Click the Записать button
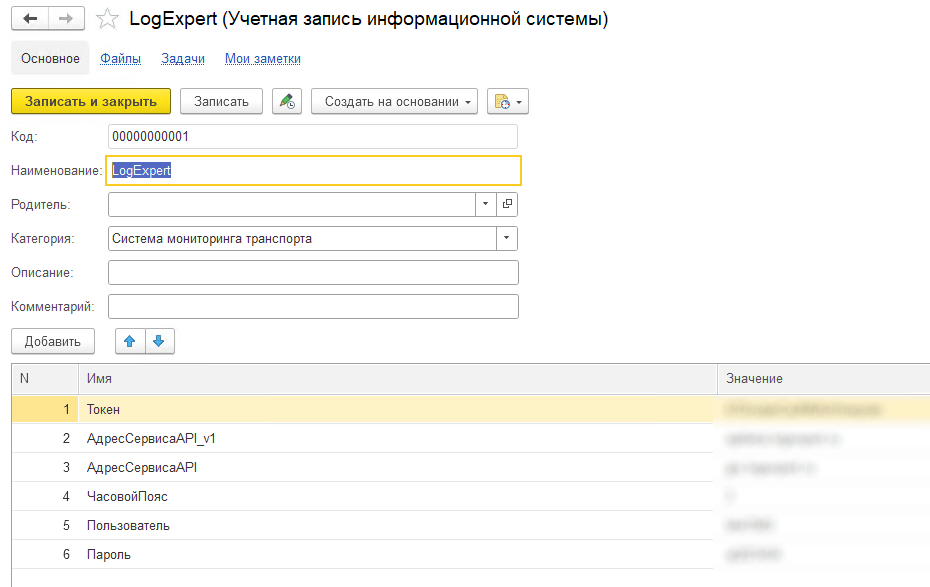Image resolution: width=930 pixels, height=587 pixels. 221,101
